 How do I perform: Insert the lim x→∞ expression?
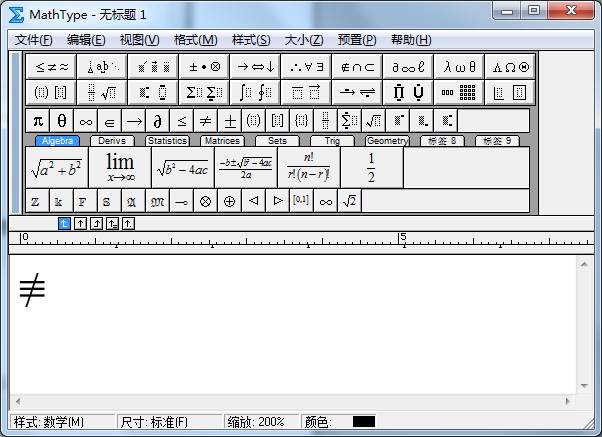[120, 167]
